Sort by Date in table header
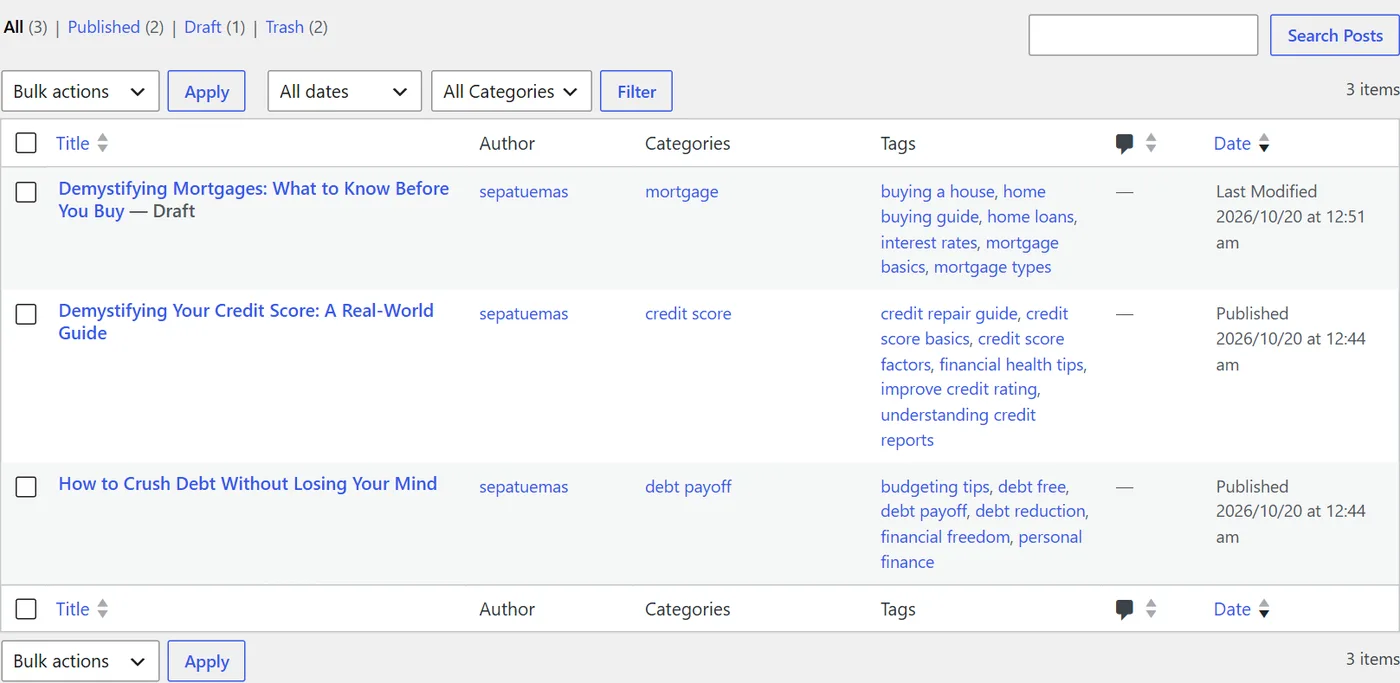 (1232, 143)
